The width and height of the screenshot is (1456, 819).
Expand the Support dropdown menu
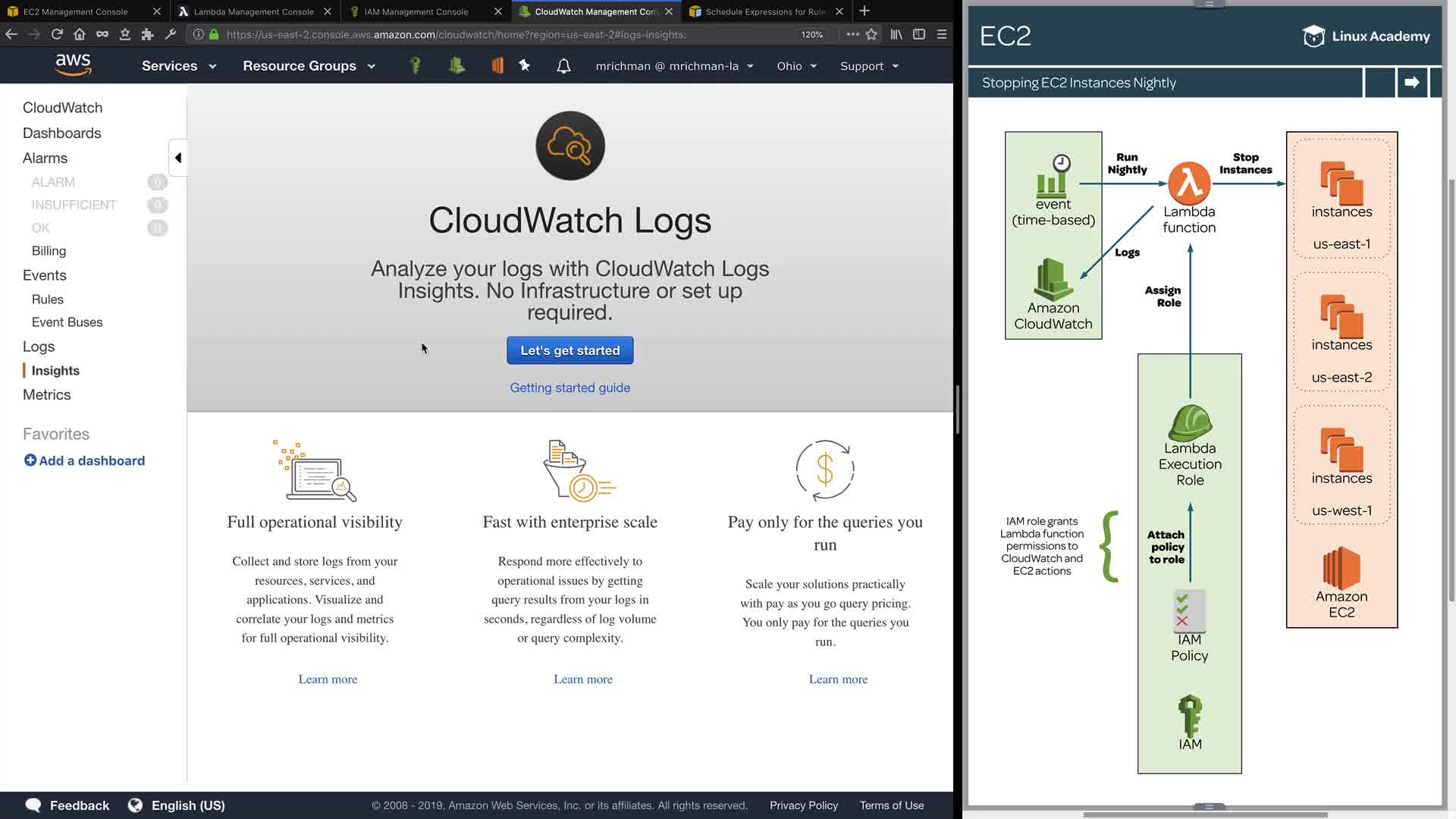point(869,66)
